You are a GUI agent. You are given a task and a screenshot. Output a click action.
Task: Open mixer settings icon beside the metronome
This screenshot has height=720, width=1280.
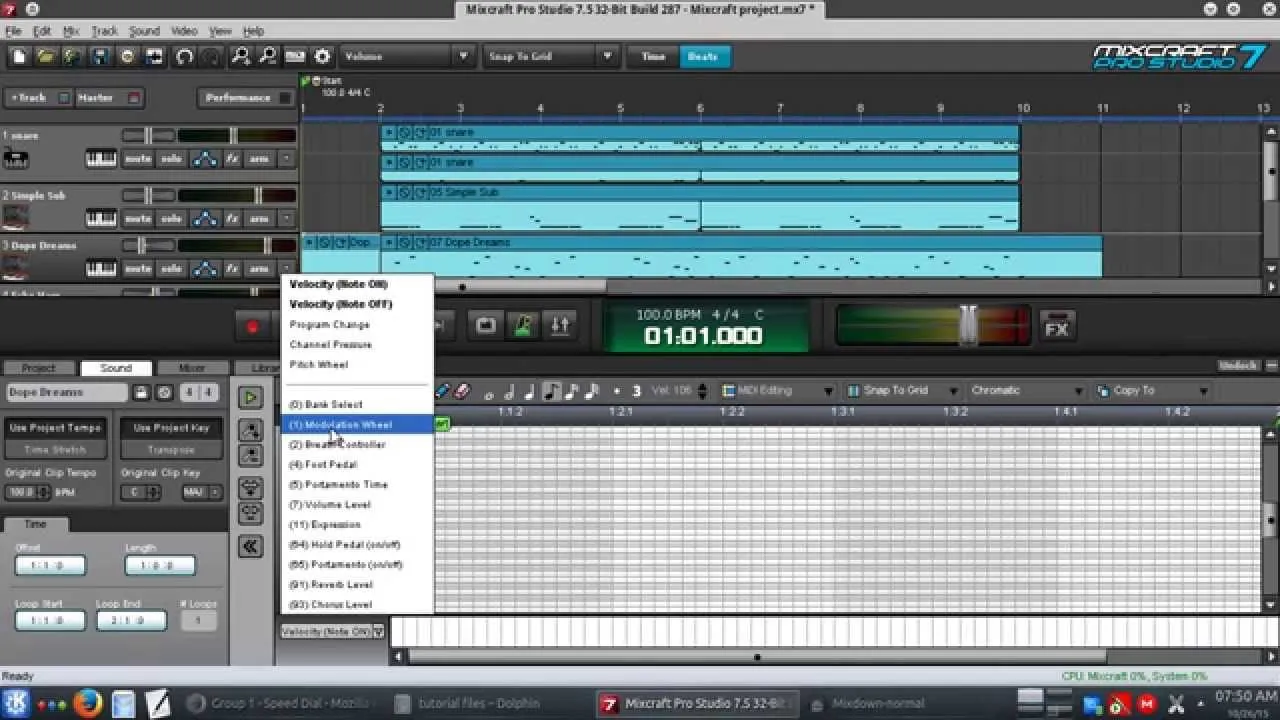(x=560, y=326)
